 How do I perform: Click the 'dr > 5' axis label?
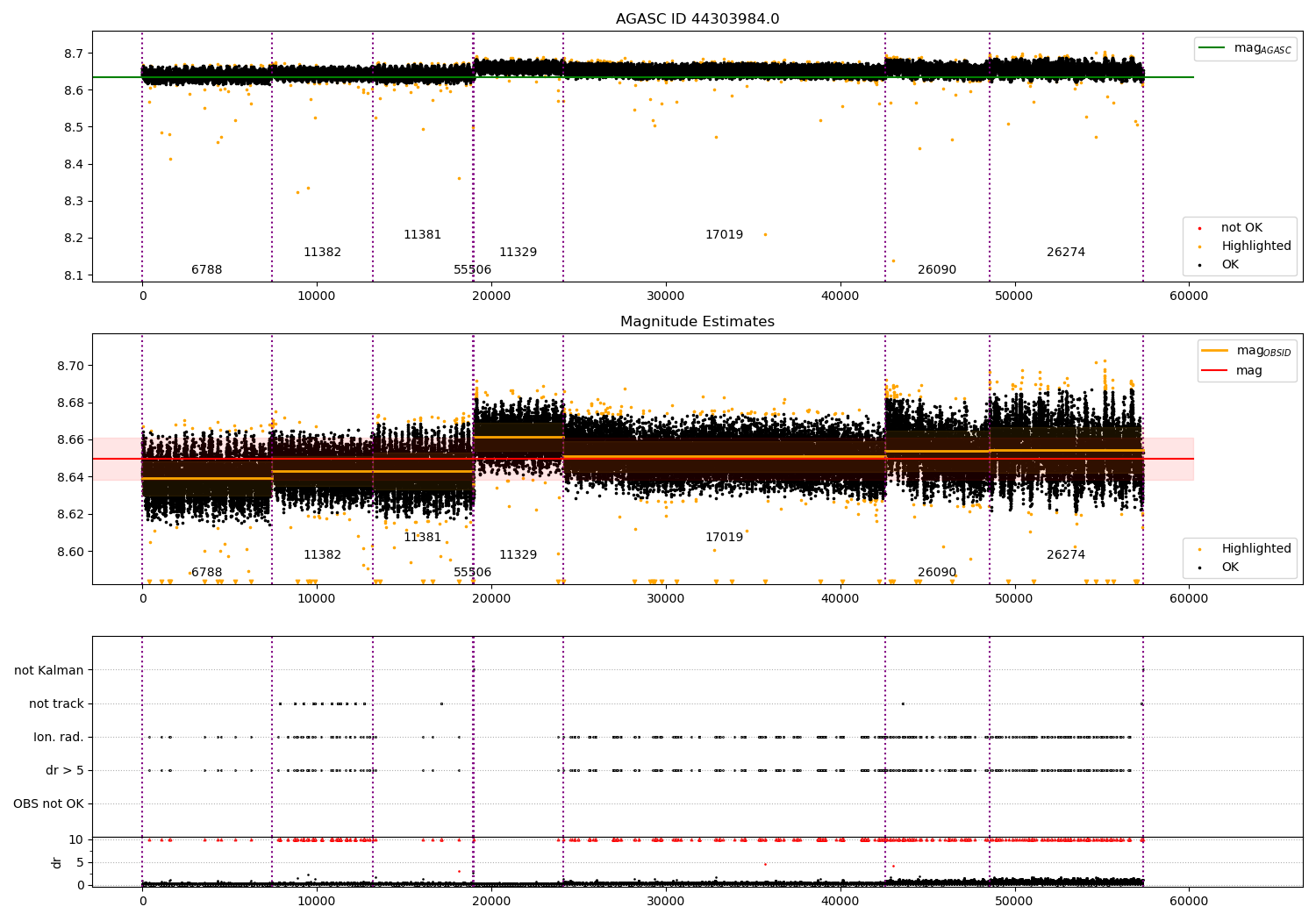pyautogui.click(x=65, y=771)
